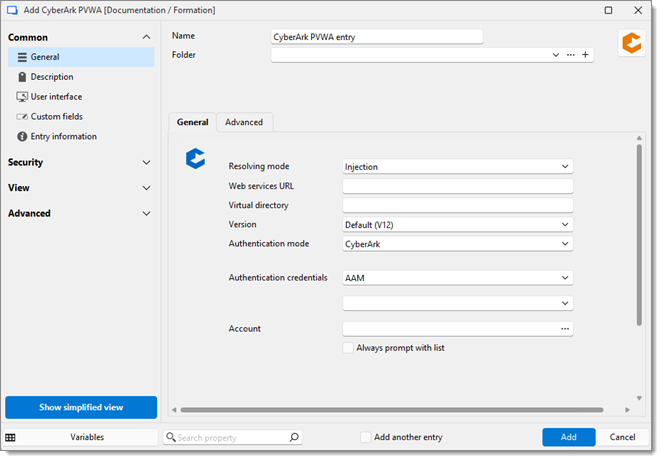Click the Web services URL field
662x461 pixels.
(458, 186)
